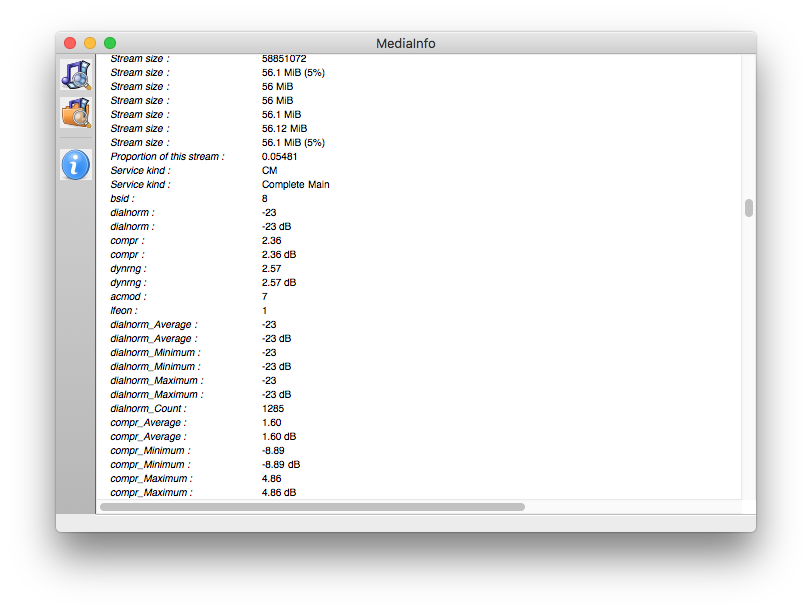
Task: Click the compr_Maximum value 4.86 without unit
Action: coord(271,478)
